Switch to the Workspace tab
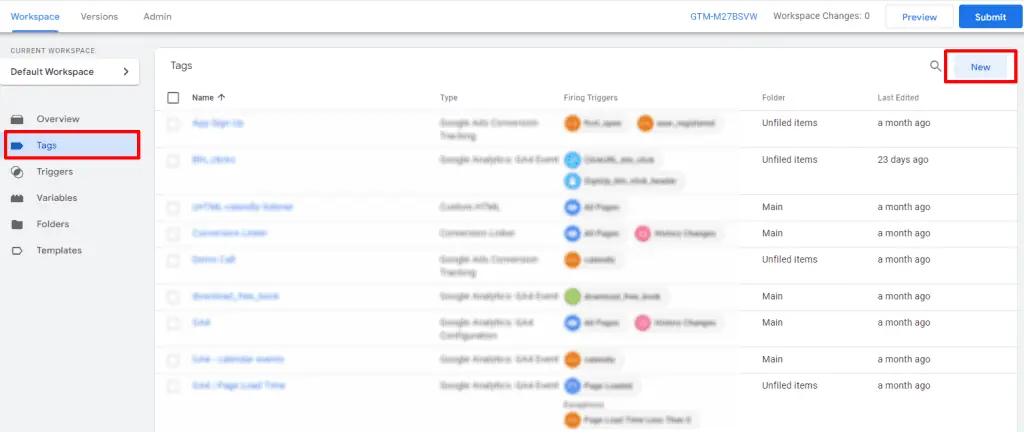 (35, 16)
